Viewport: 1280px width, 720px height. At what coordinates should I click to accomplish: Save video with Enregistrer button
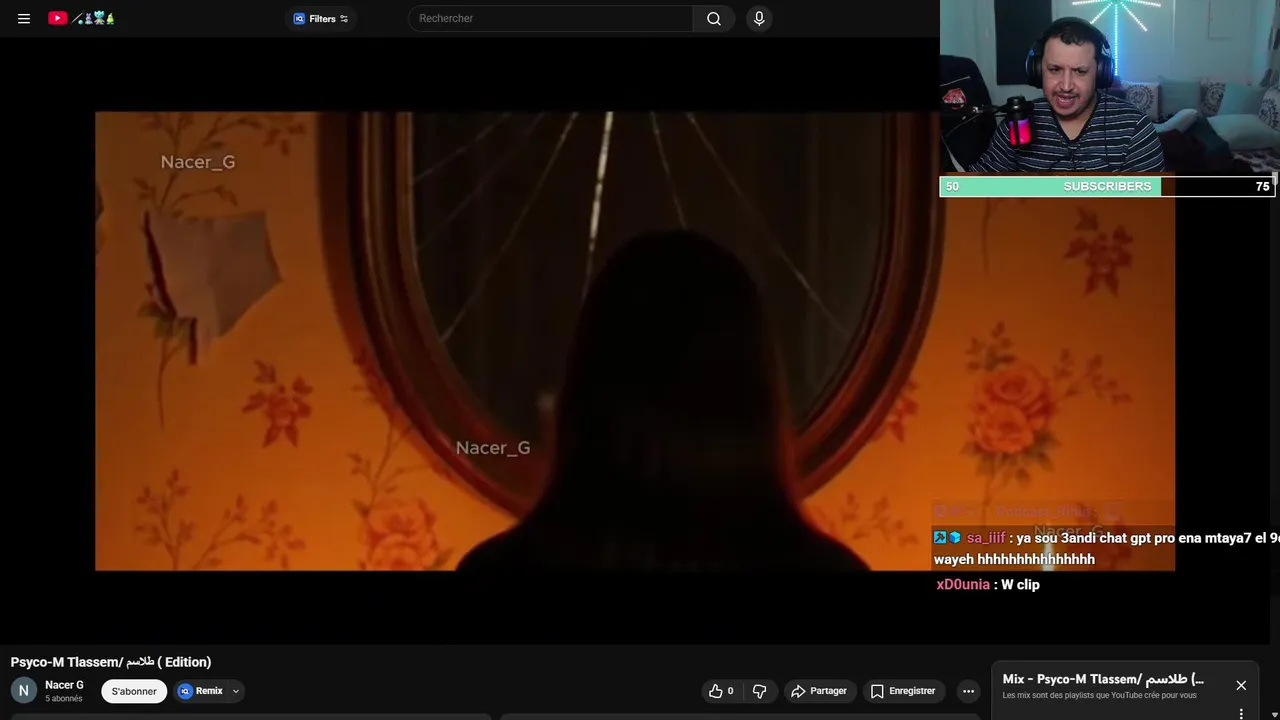903,691
